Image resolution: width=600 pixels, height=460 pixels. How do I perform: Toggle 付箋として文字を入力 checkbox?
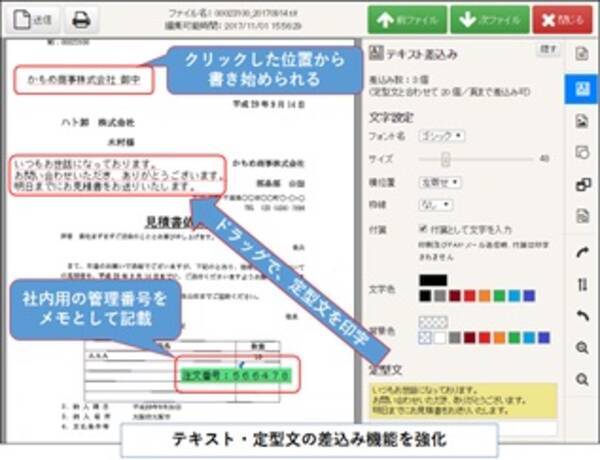tap(423, 229)
